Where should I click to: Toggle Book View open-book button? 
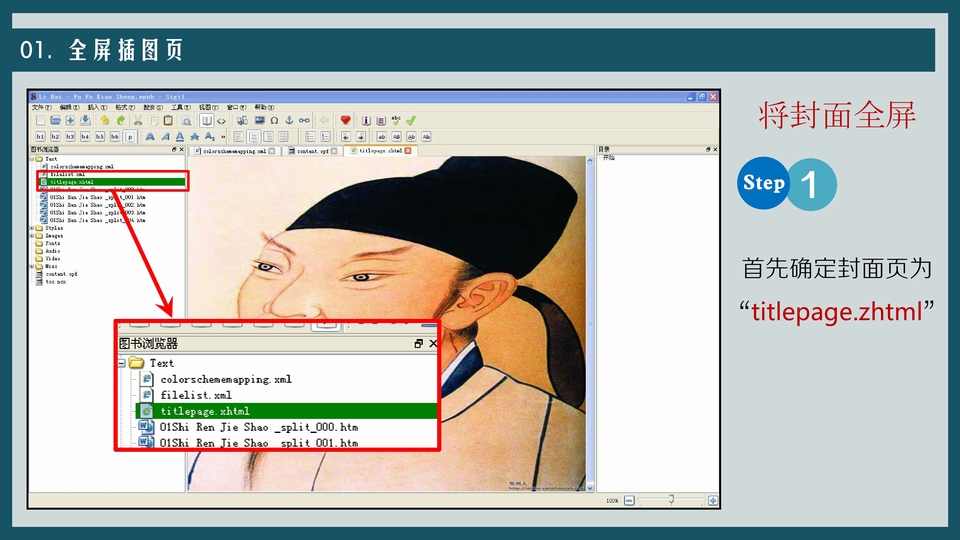point(206,120)
